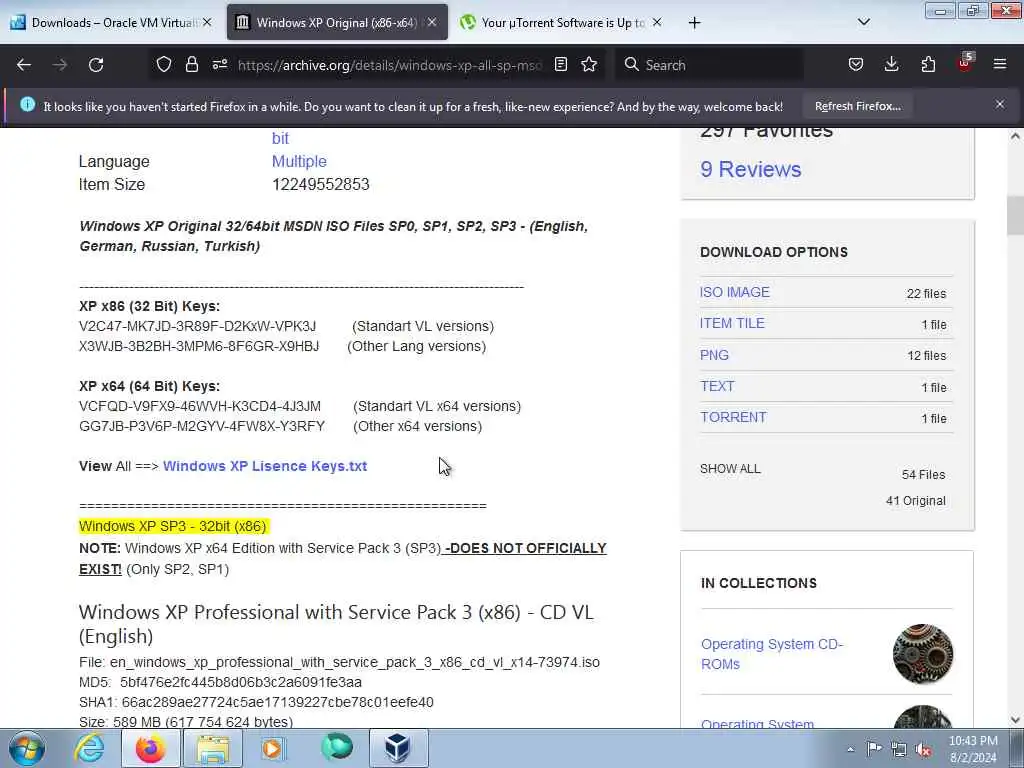Screen dimensions: 1024x768
Task: Open the 41 Original link
Action: pos(916,501)
